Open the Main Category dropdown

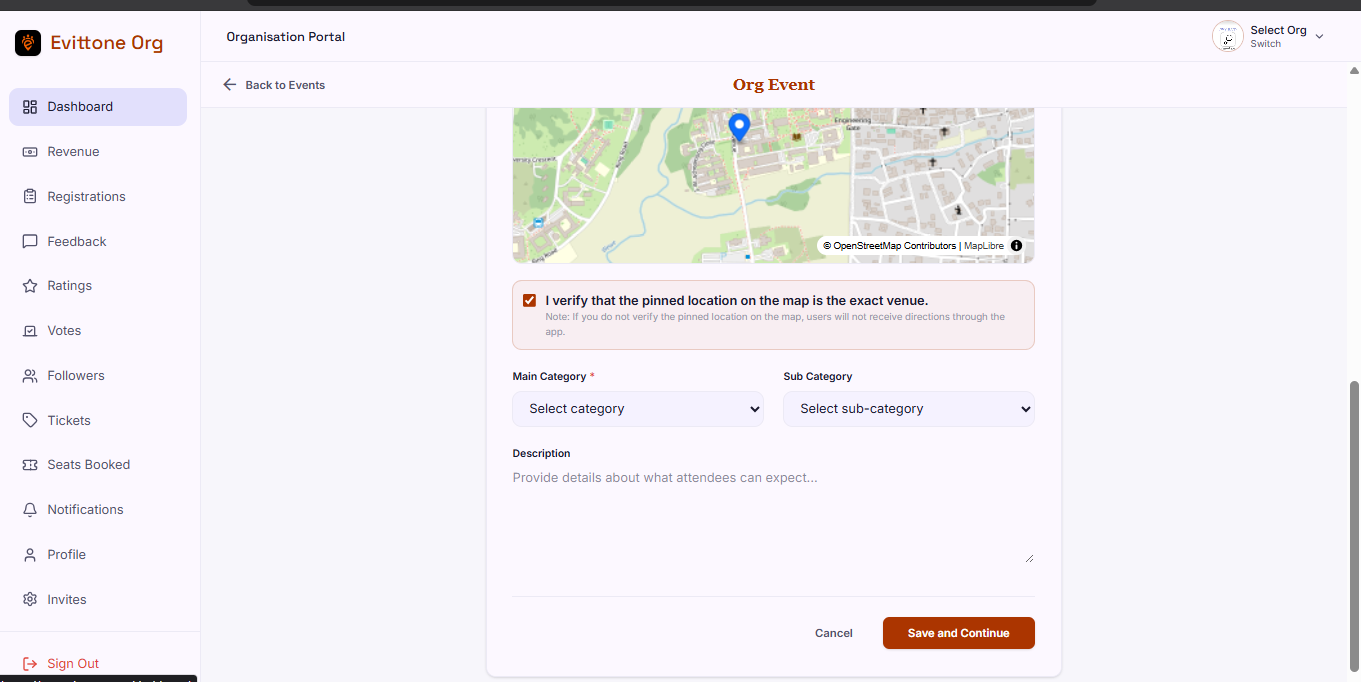point(638,409)
